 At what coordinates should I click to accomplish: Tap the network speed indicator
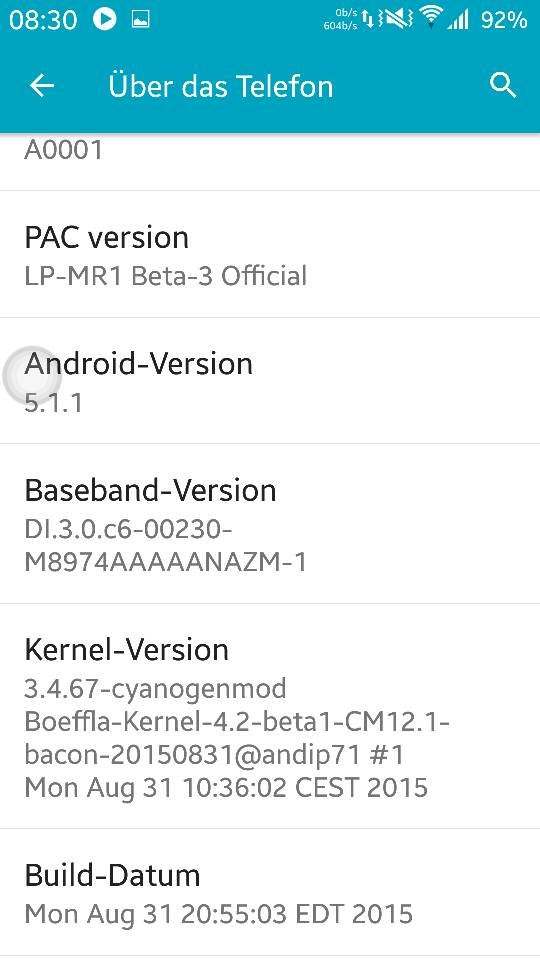click(x=340, y=20)
